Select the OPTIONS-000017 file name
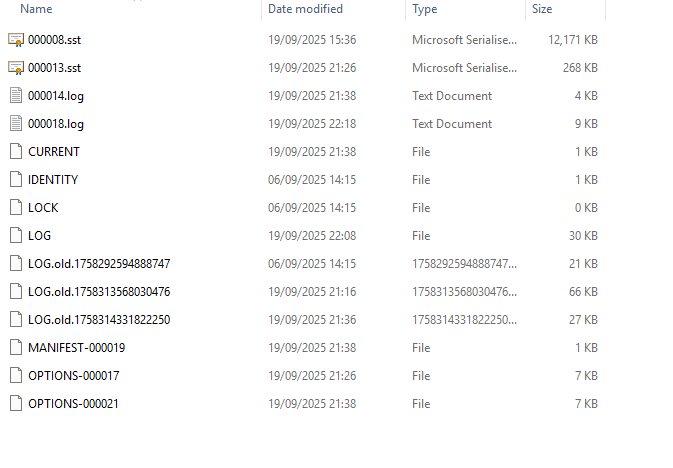 pos(76,376)
